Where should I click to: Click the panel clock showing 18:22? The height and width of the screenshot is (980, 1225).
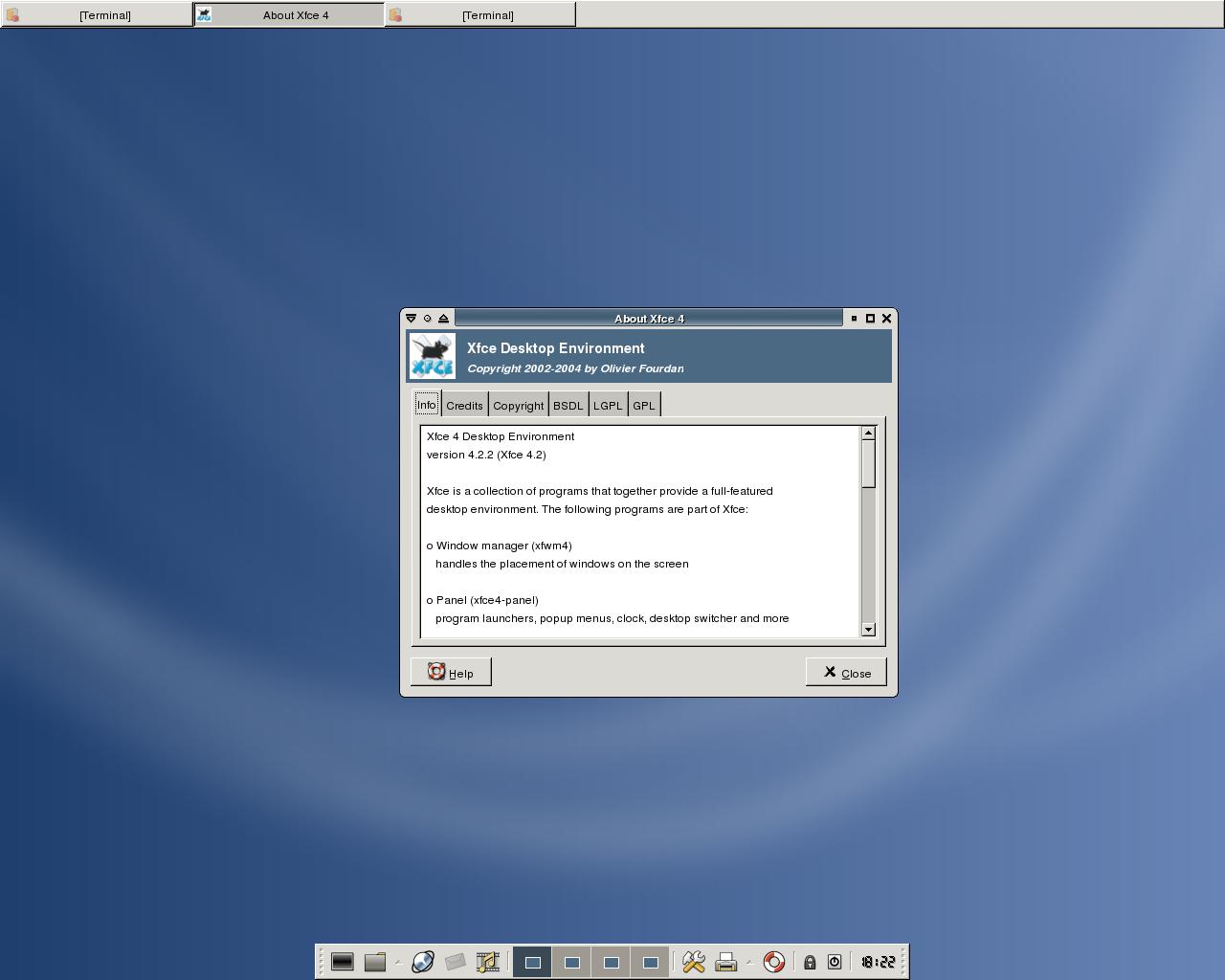pos(878,962)
